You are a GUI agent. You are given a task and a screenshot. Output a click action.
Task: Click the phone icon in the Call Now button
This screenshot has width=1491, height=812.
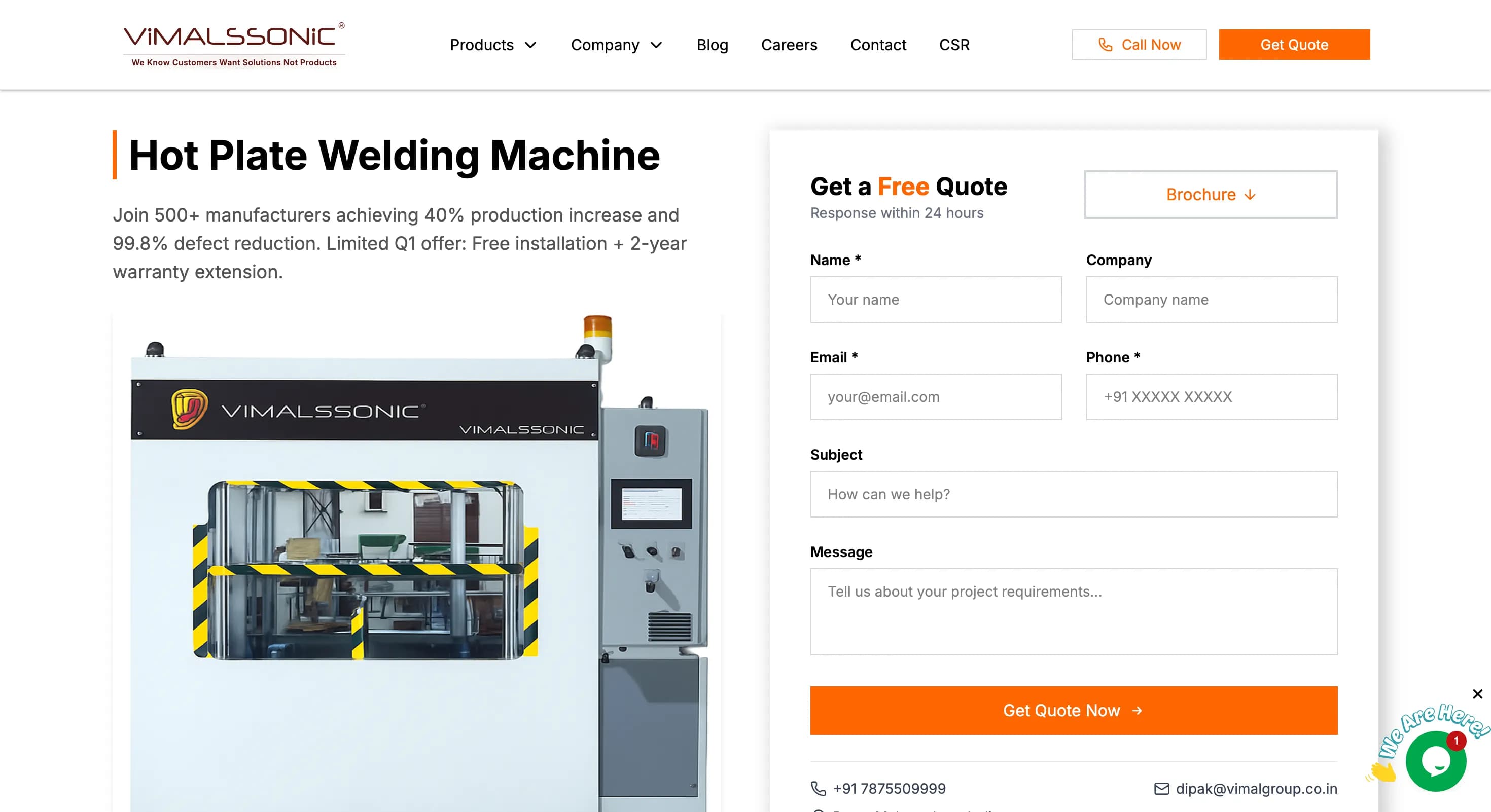pyautogui.click(x=1105, y=45)
